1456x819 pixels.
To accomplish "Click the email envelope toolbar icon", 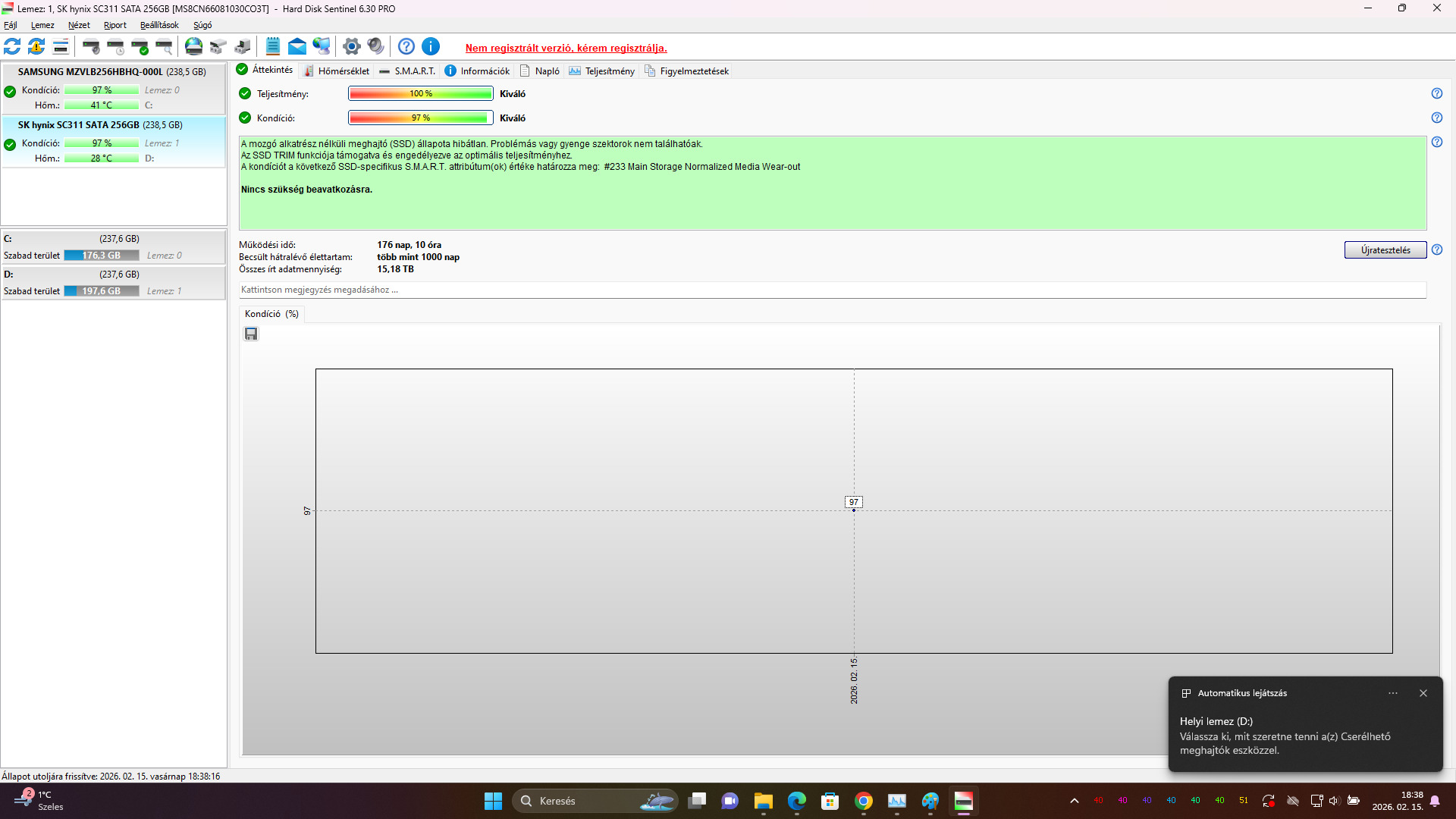I will tap(297, 47).
